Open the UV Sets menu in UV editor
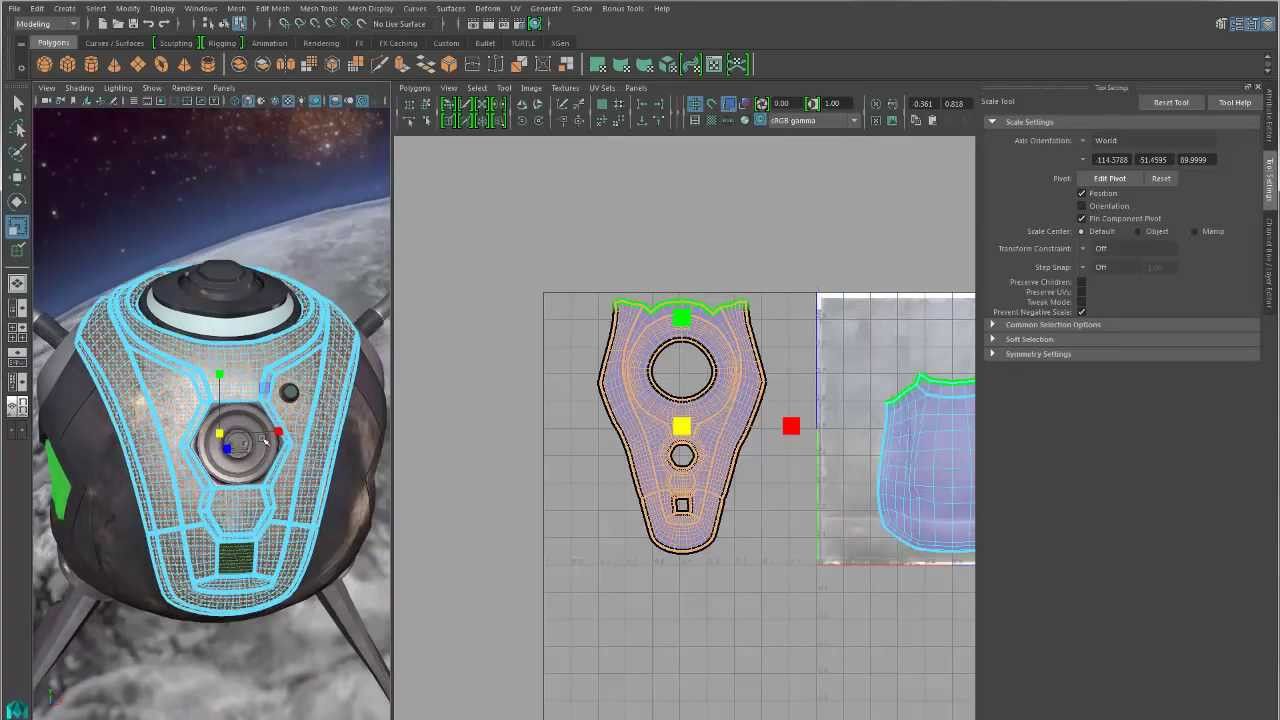The image size is (1280, 720). pos(602,88)
